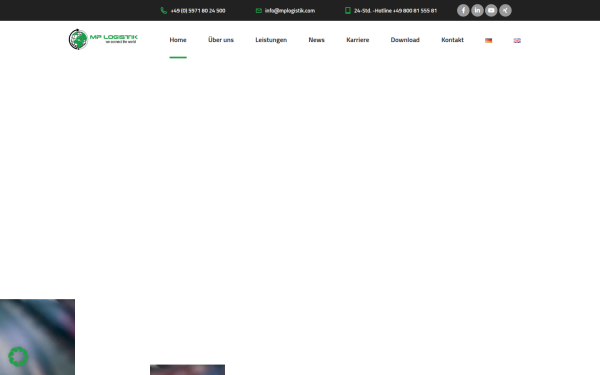Screen dimensions: 600x375
Task: Open the News page
Action: pyautogui.click(x=316, y=40)
